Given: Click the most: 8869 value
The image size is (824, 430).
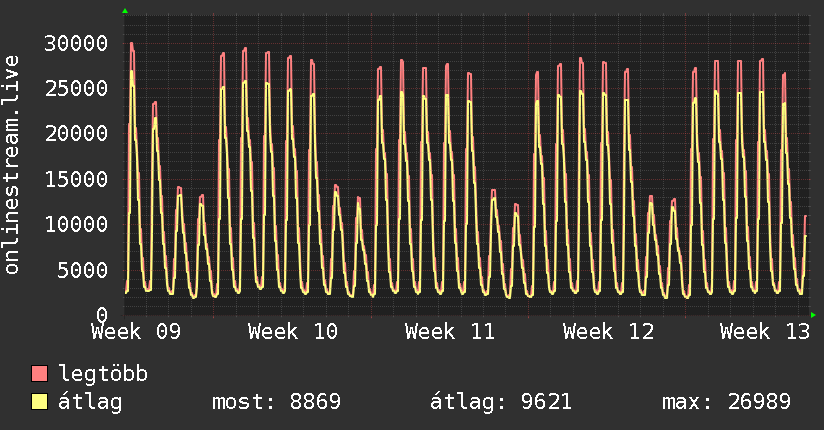Looking at the screenshot, I should pyautogui.click(x=276, y=402).
